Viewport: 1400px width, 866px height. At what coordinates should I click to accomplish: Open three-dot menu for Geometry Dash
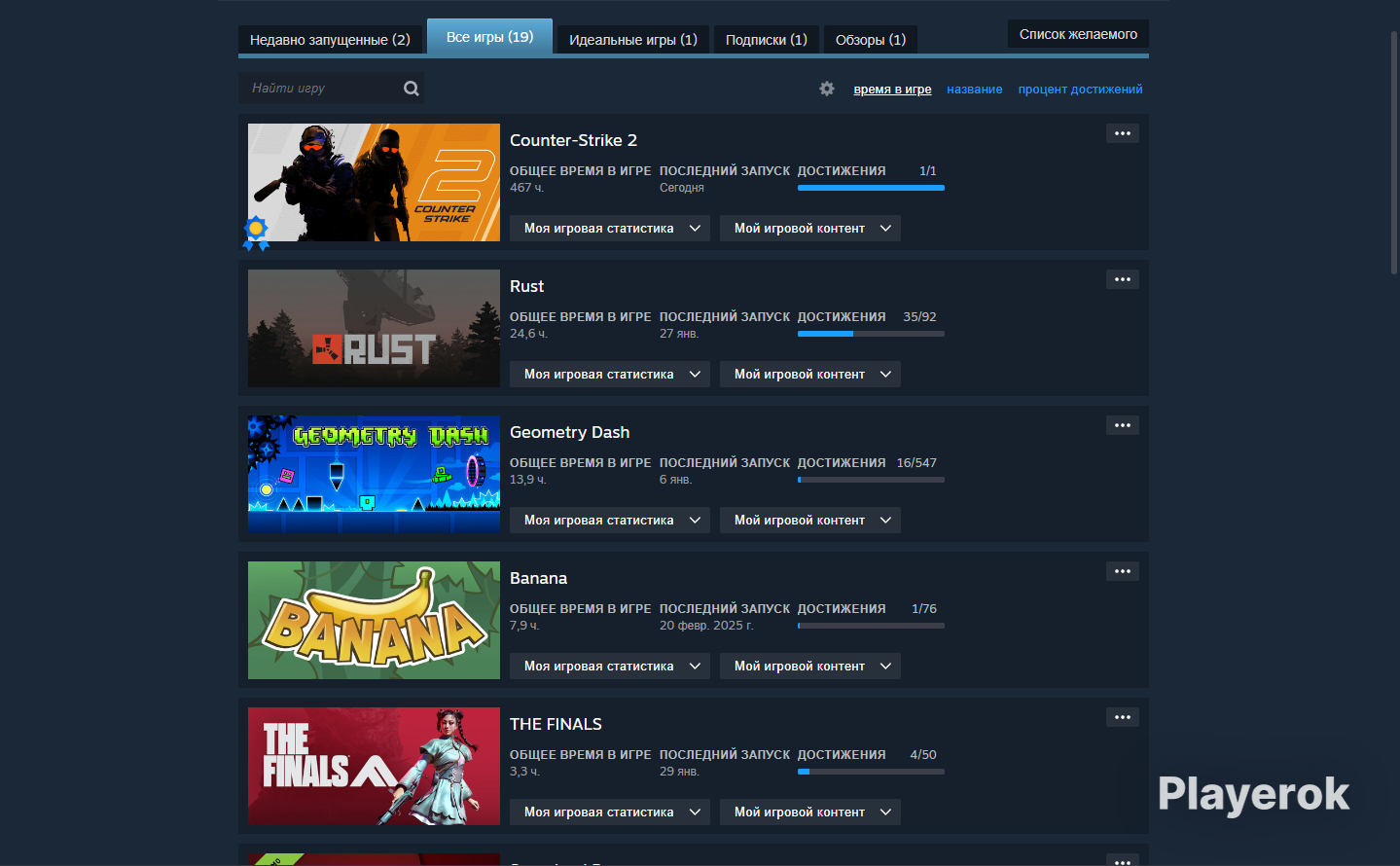(1122, 425)
